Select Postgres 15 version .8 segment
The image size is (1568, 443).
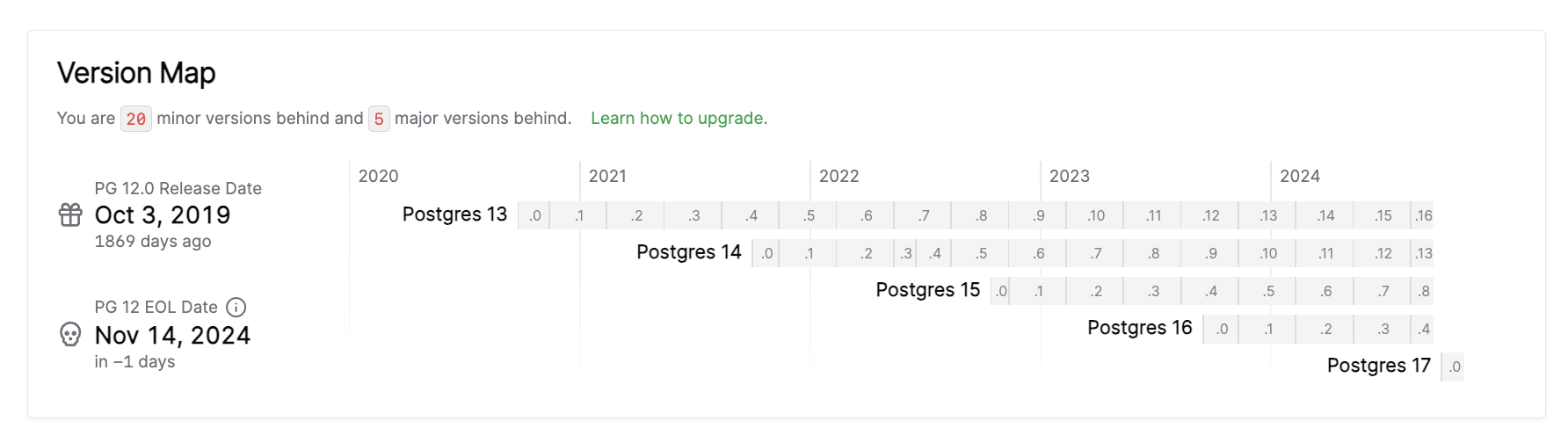pos(1423,291)
